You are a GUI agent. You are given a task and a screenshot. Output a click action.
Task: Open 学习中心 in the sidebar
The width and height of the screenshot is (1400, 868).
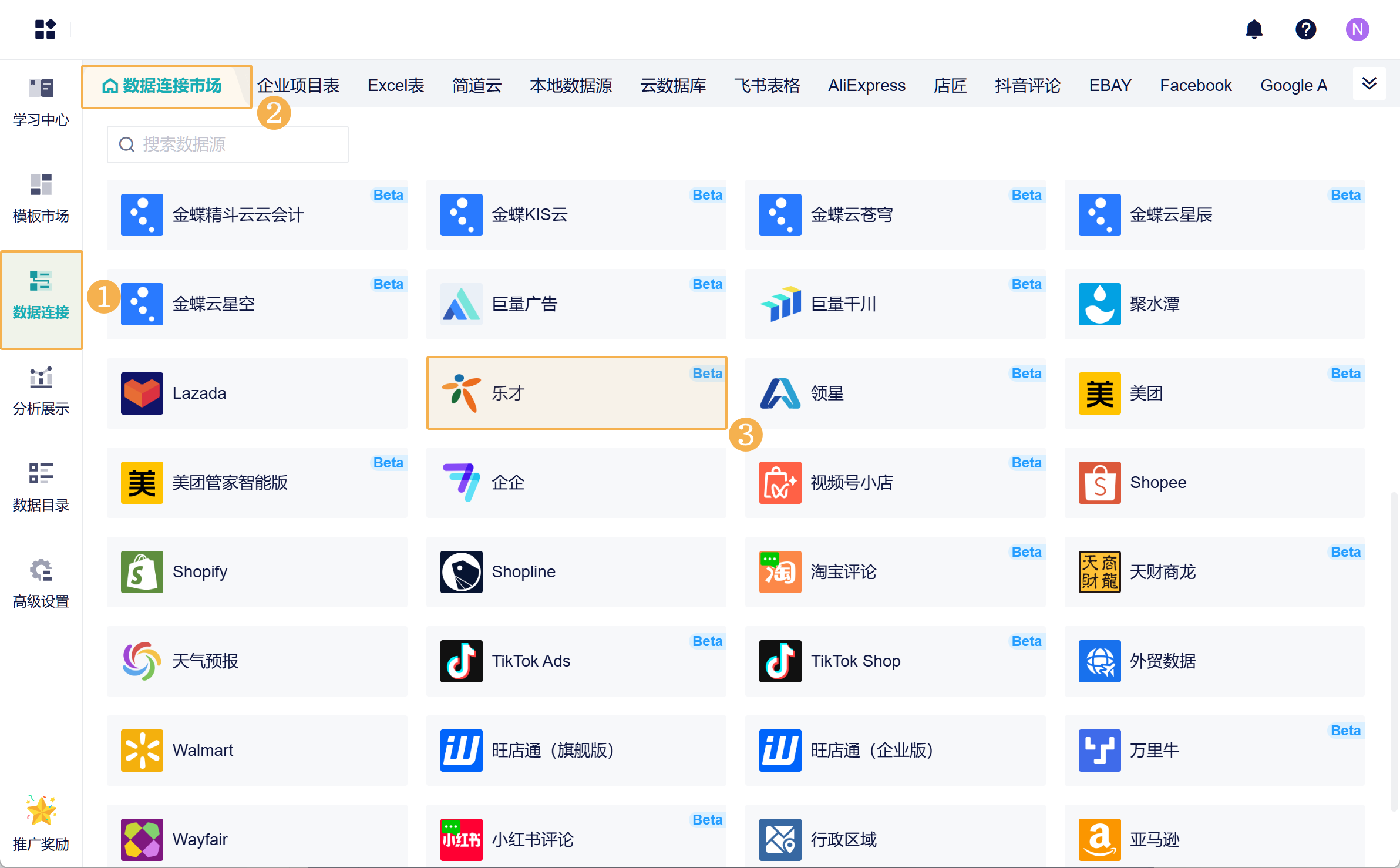coord(41,103)
